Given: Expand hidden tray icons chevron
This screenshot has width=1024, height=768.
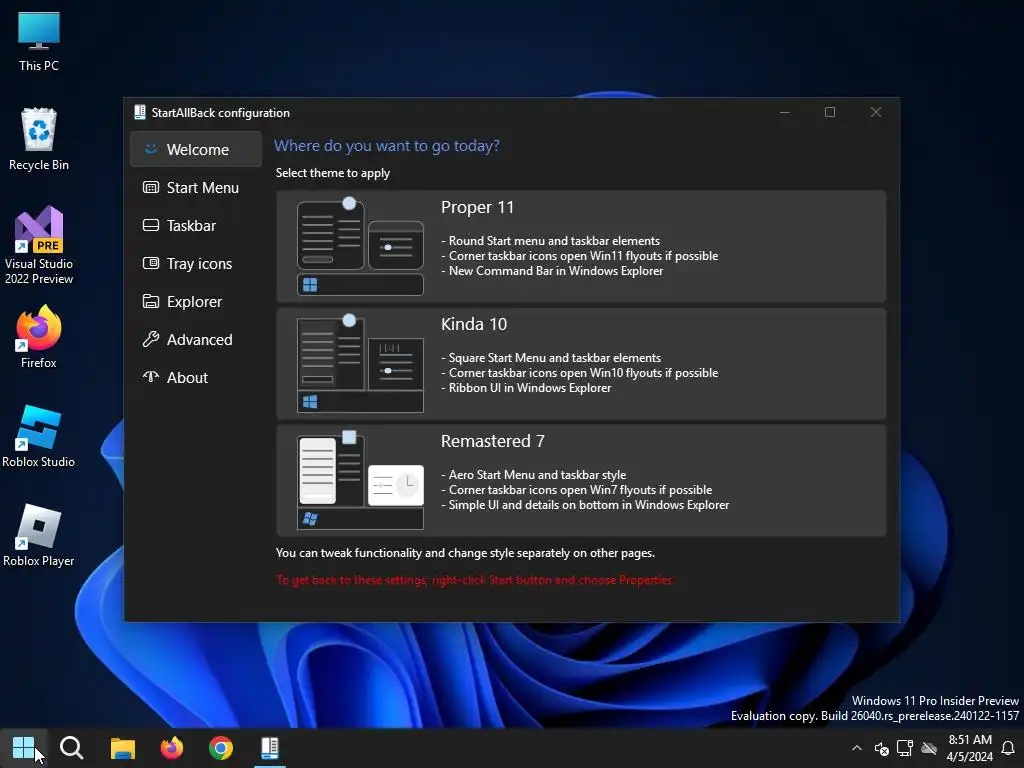Looking at the screenshot, I should [x=857, y=748].
